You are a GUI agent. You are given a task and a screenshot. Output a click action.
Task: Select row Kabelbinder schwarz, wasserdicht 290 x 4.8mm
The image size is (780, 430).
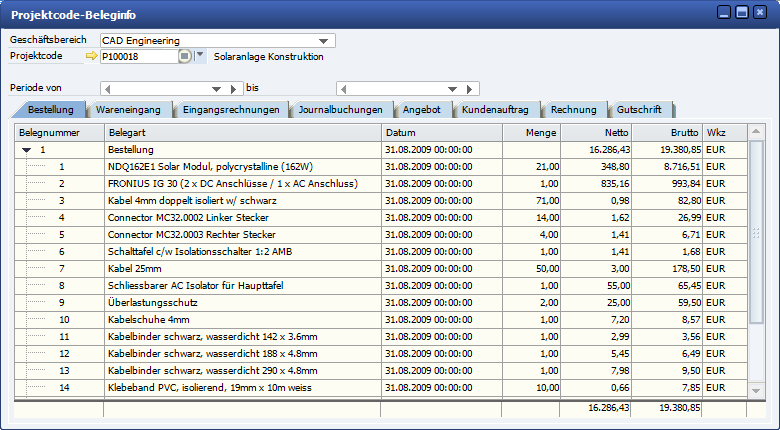point(212,370)
